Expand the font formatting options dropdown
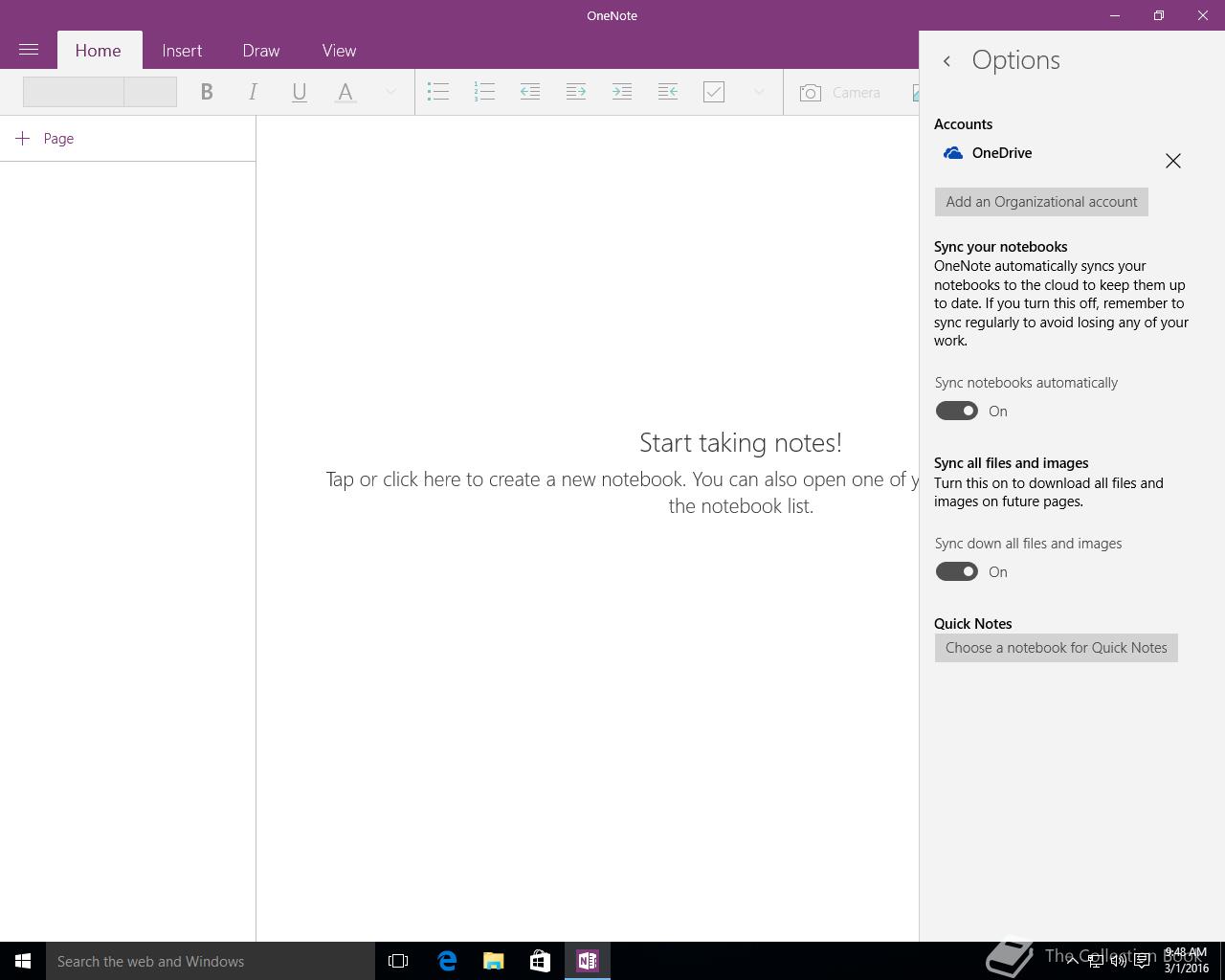This screenshot has width=1225, height=980. coord(390,92)
